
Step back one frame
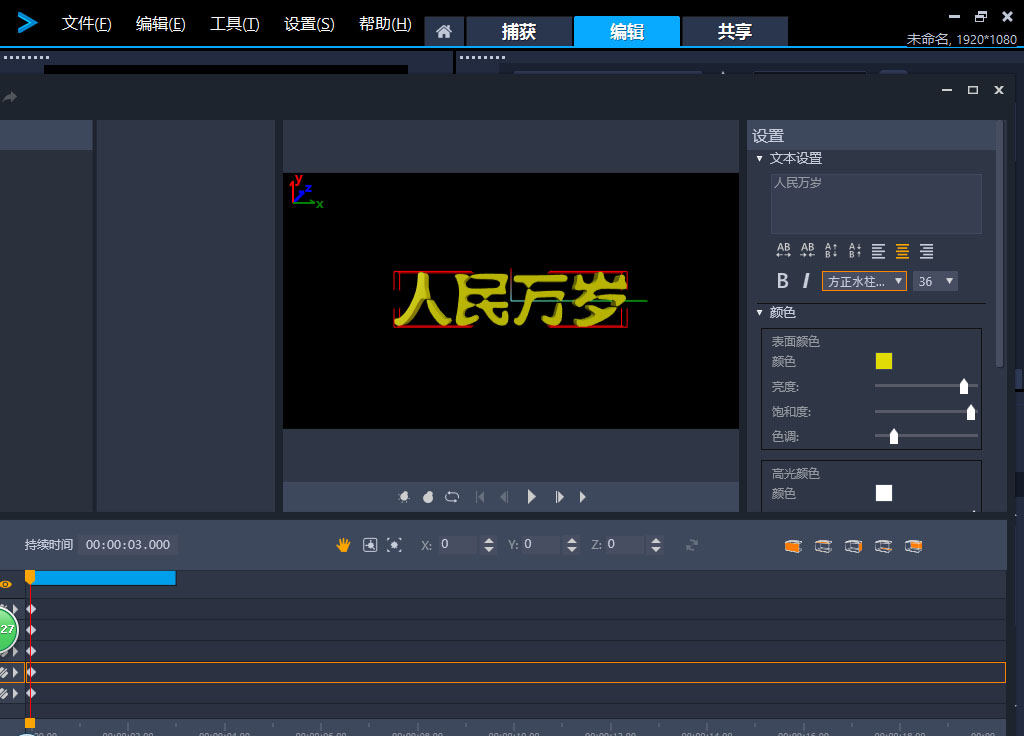pyautogui.click(x=504, y=497)
